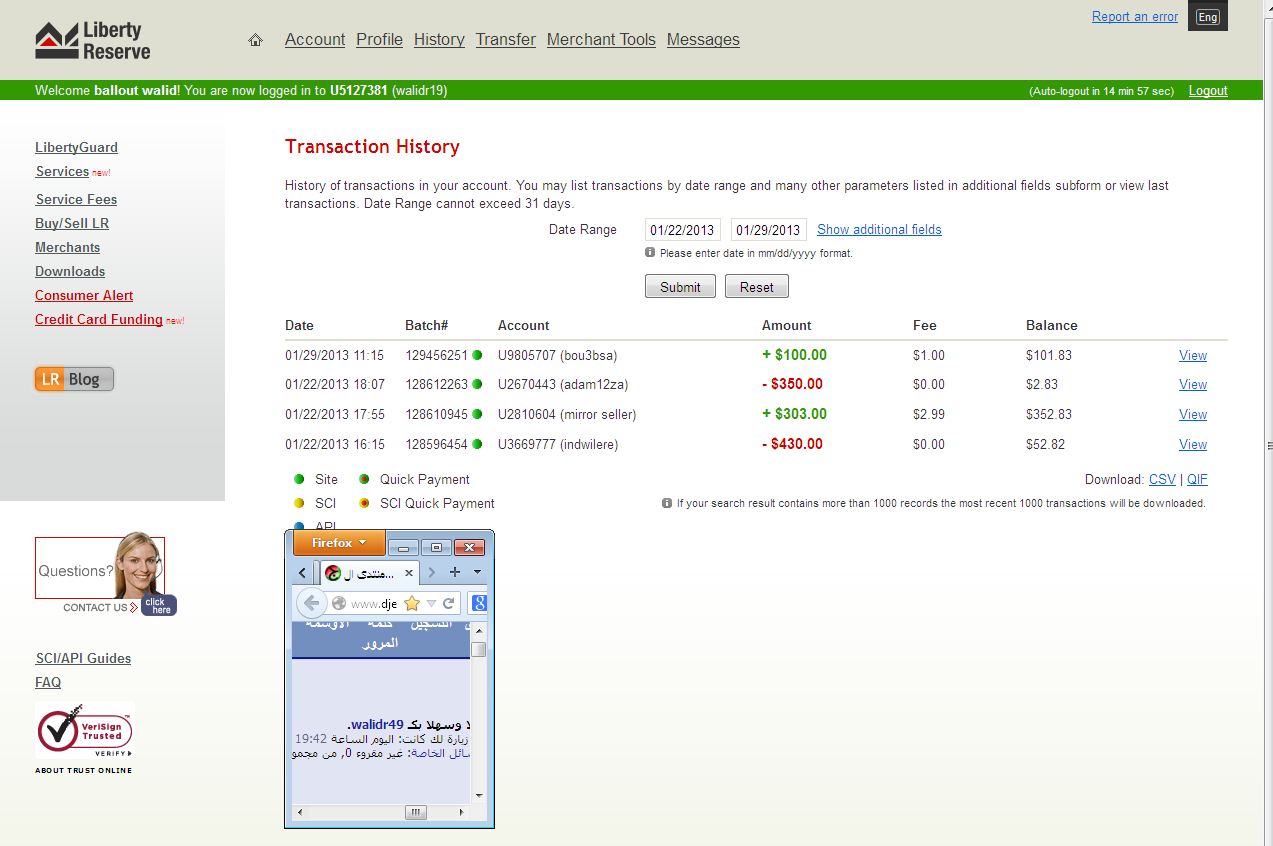
Task: View the mirror seller transaction details
Action: [x=1193, y=415]
